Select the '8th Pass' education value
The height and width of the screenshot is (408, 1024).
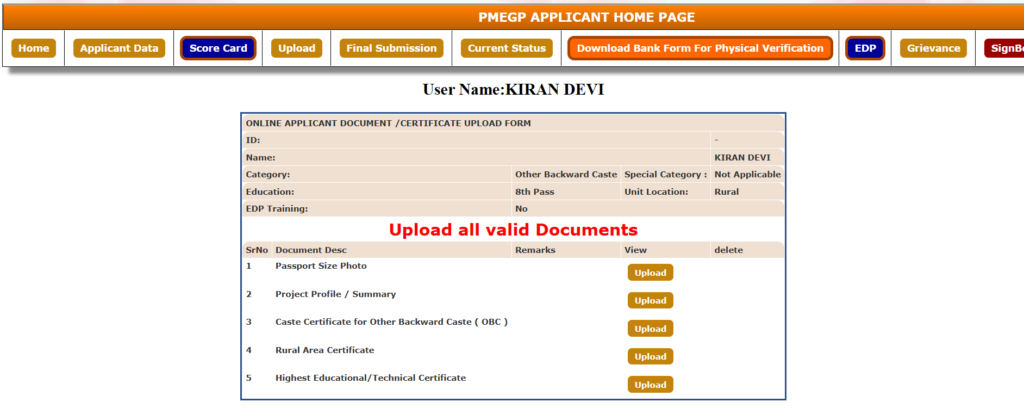coord(534,192)
